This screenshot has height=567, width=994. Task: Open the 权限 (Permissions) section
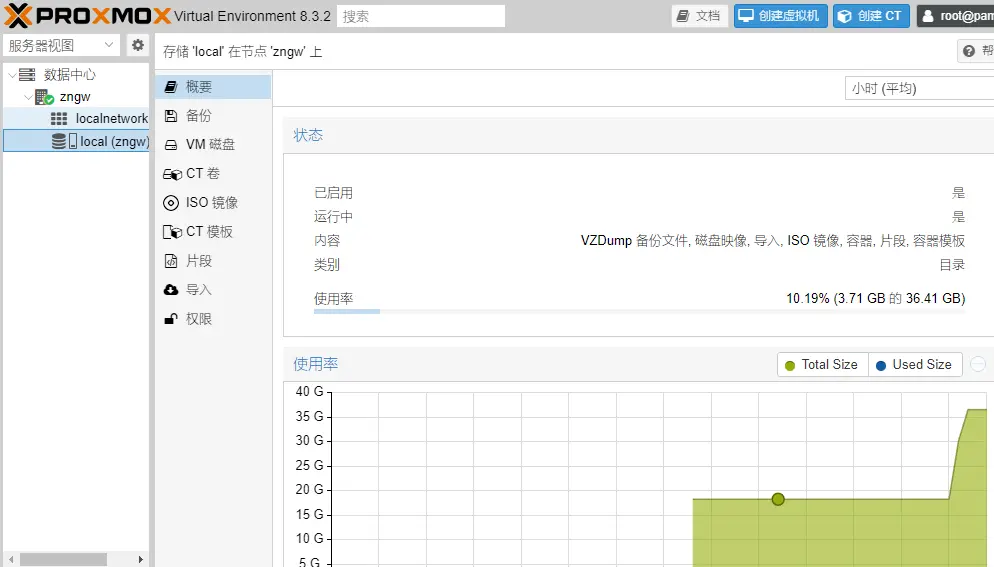point(198,319)
